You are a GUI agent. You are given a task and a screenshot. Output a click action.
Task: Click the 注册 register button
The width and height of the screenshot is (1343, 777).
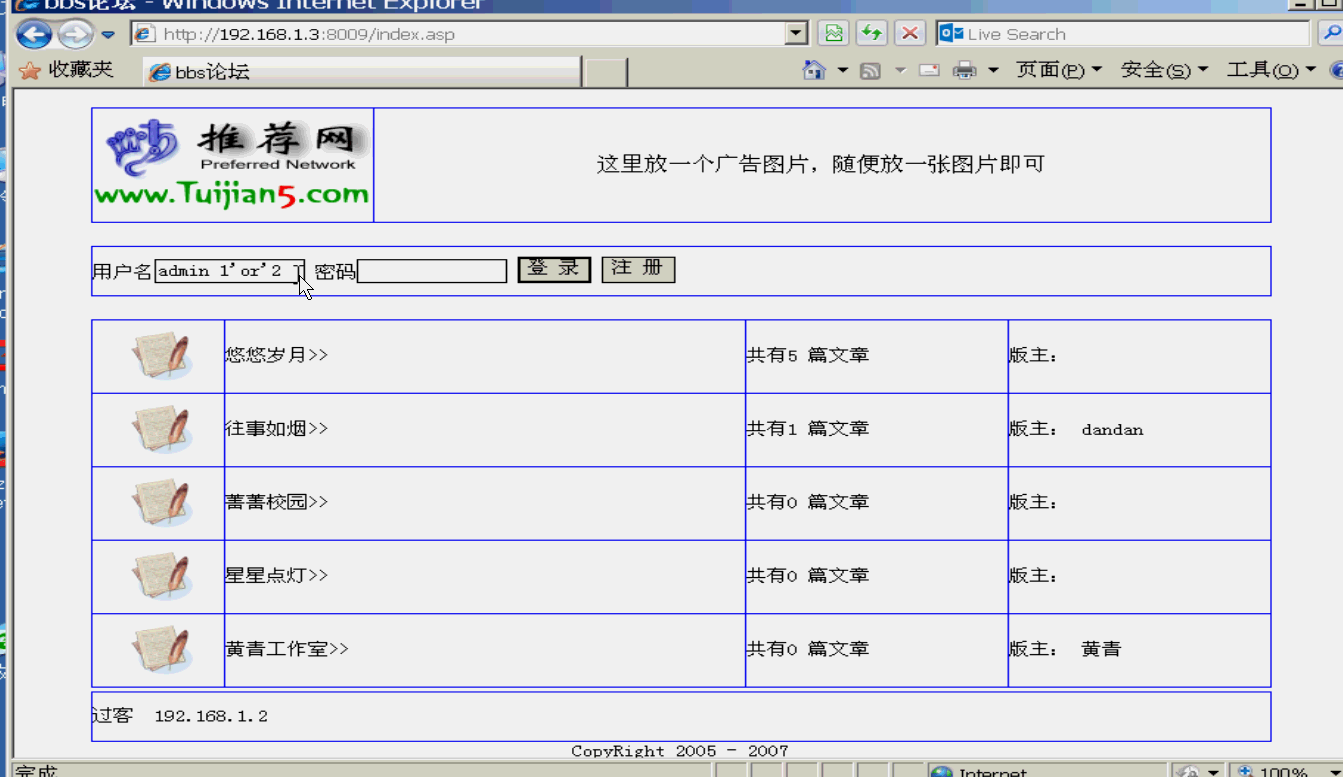pyautogui.click(x=638, y=269)
